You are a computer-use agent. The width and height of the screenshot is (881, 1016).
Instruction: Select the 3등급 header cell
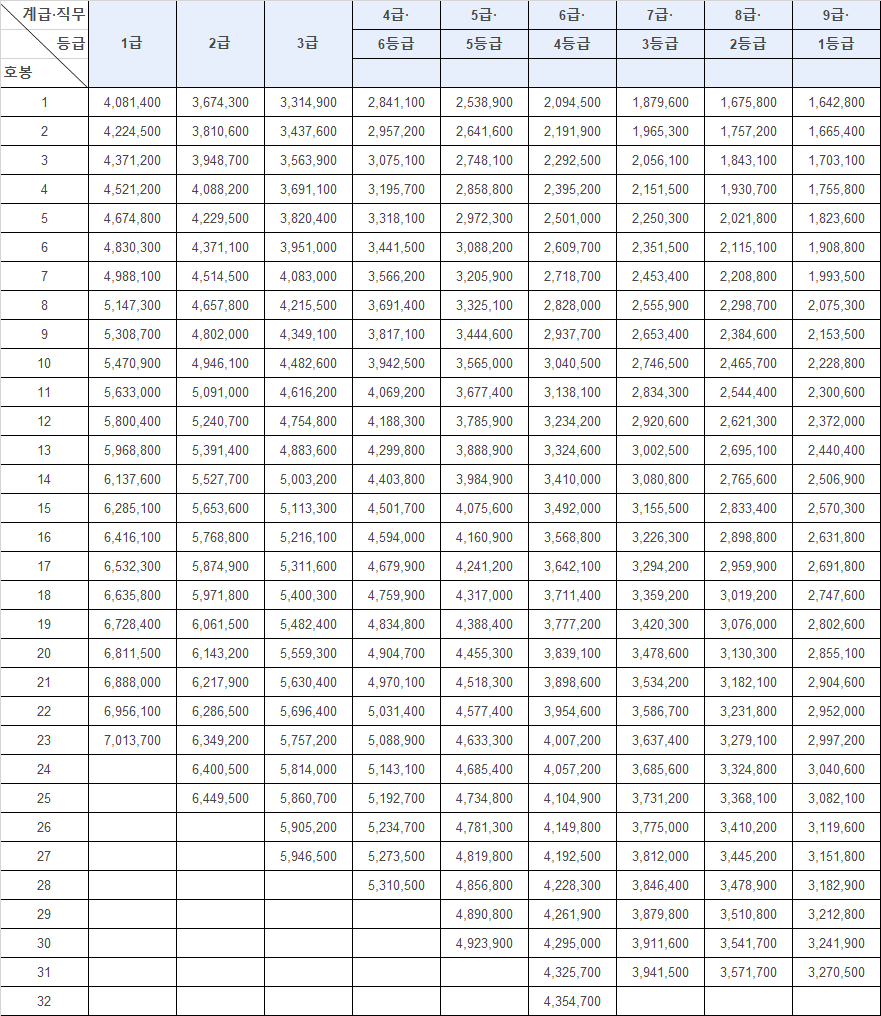click(x=661, y=44)
